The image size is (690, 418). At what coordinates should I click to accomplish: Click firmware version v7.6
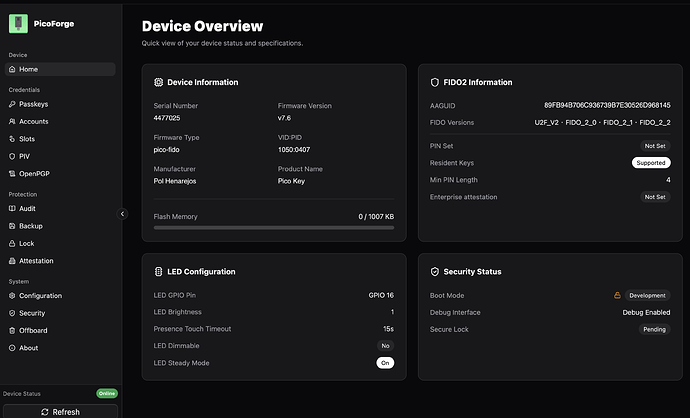tap(284, 118)
